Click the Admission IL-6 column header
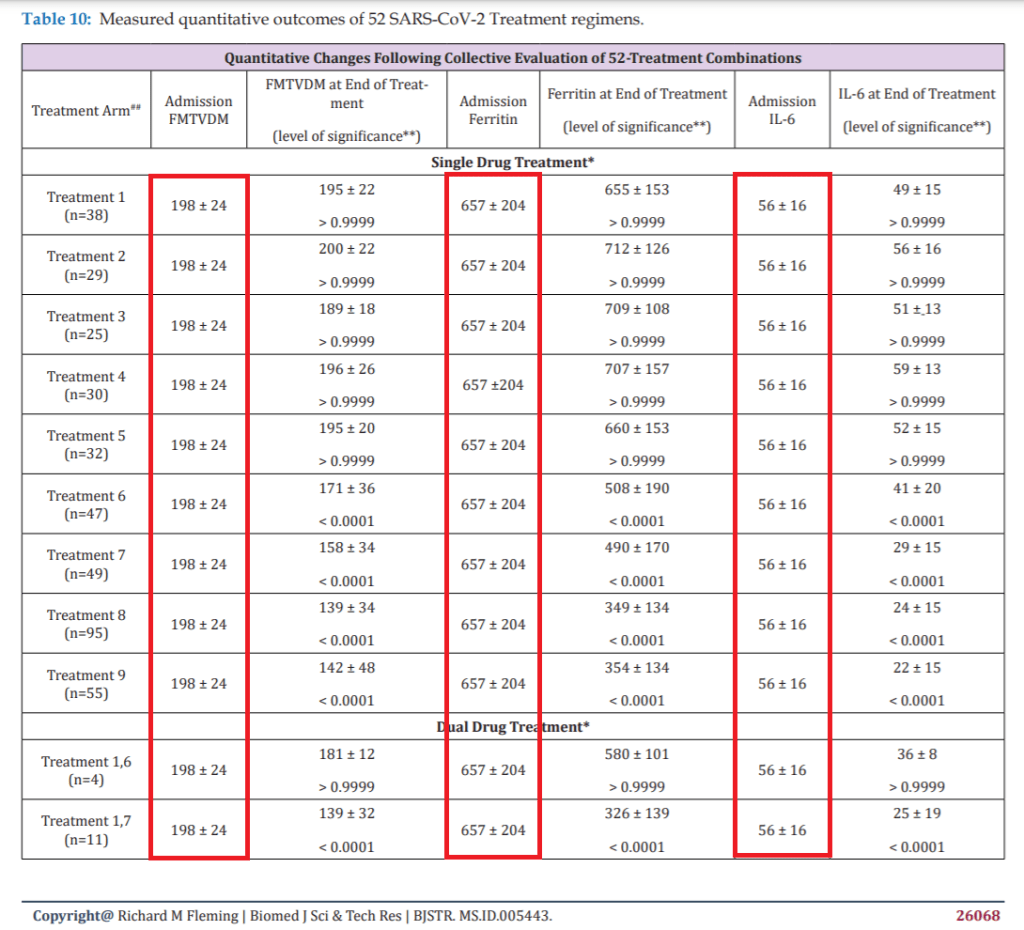1024x930 pixels. coord(782,110)
